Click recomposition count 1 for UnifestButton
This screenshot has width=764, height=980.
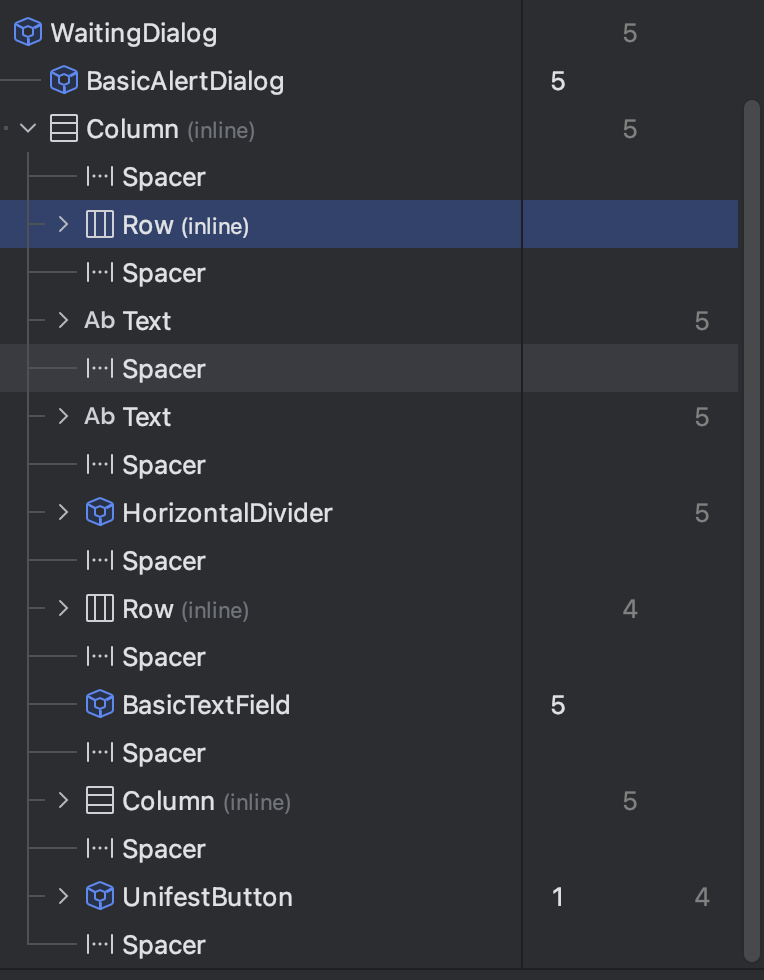coord(558,897)
